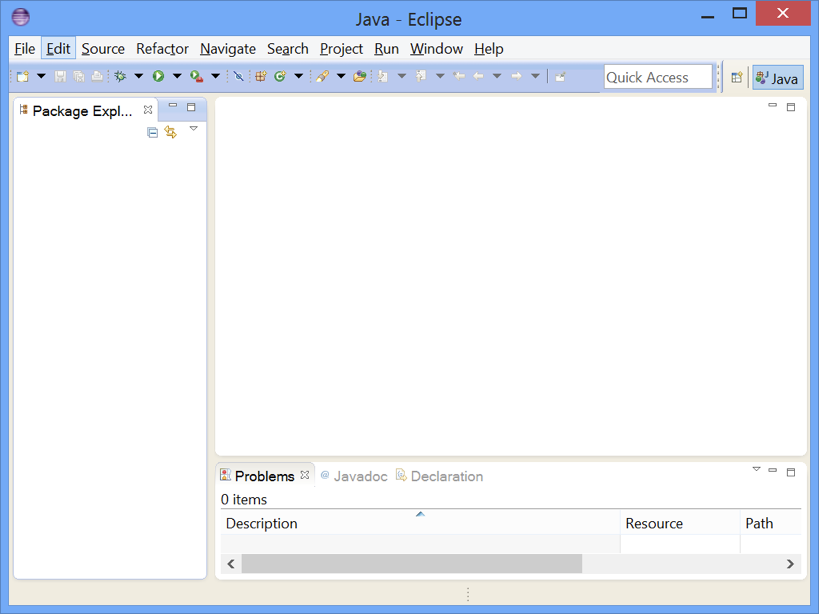Open the New wizard dropdown arrow
The height and width of the screenshot is (614, 819).
41,76
